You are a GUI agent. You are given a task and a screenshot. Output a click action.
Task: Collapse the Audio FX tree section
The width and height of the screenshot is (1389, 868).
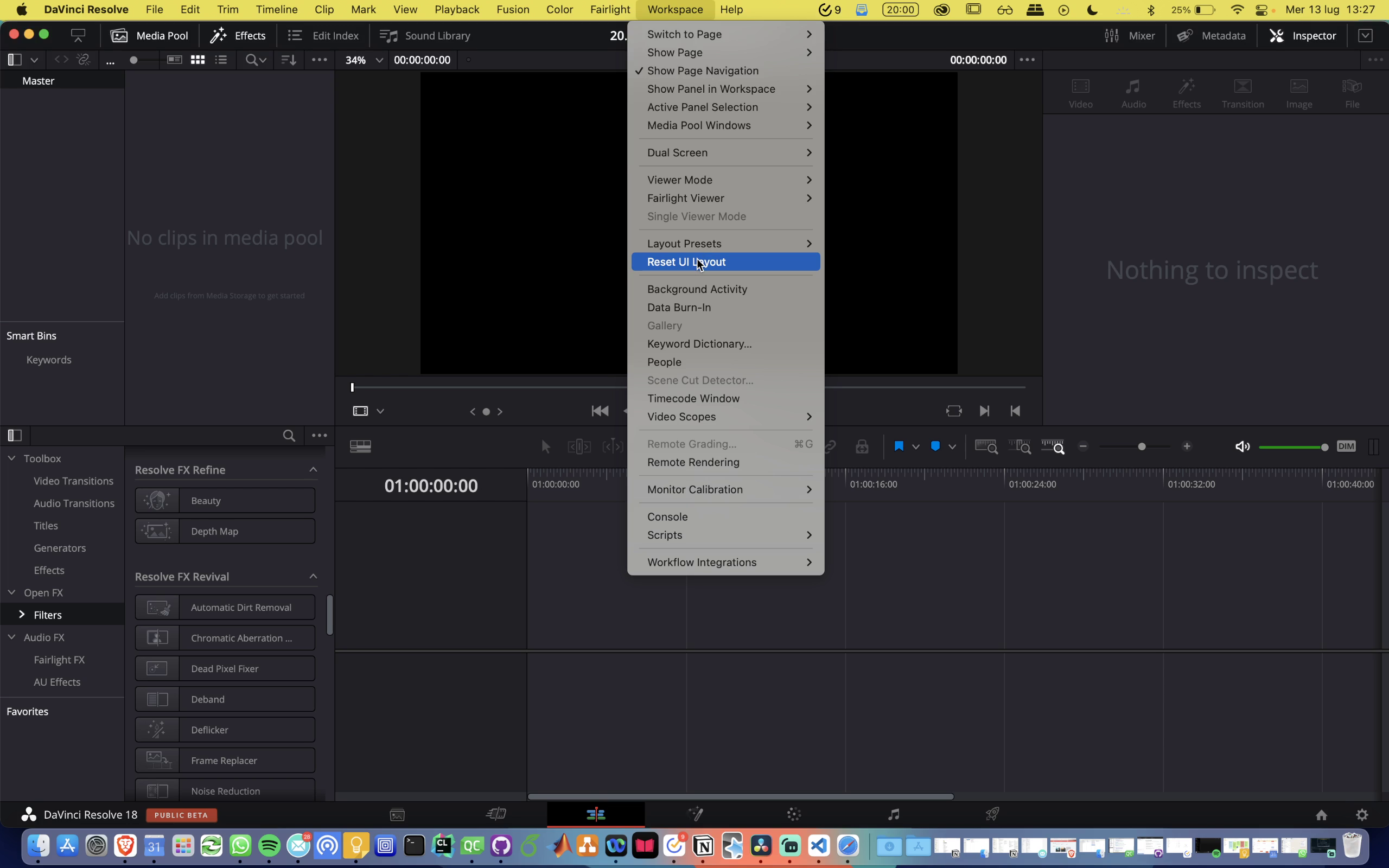click(11, 637)
